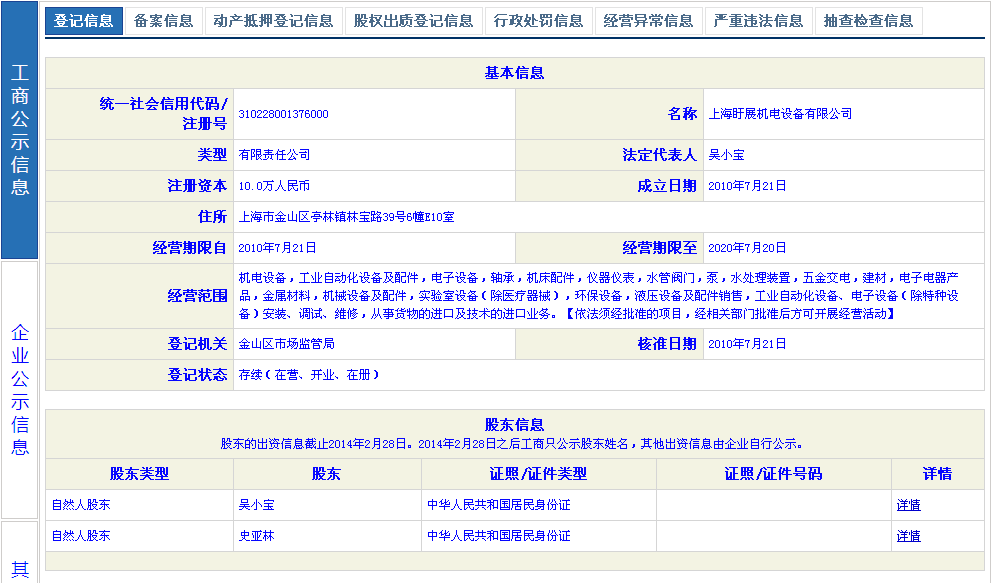Open 企业公示信息 in the left sidebar
Viewport: 991px width, 583px height.
coord(20,389)
